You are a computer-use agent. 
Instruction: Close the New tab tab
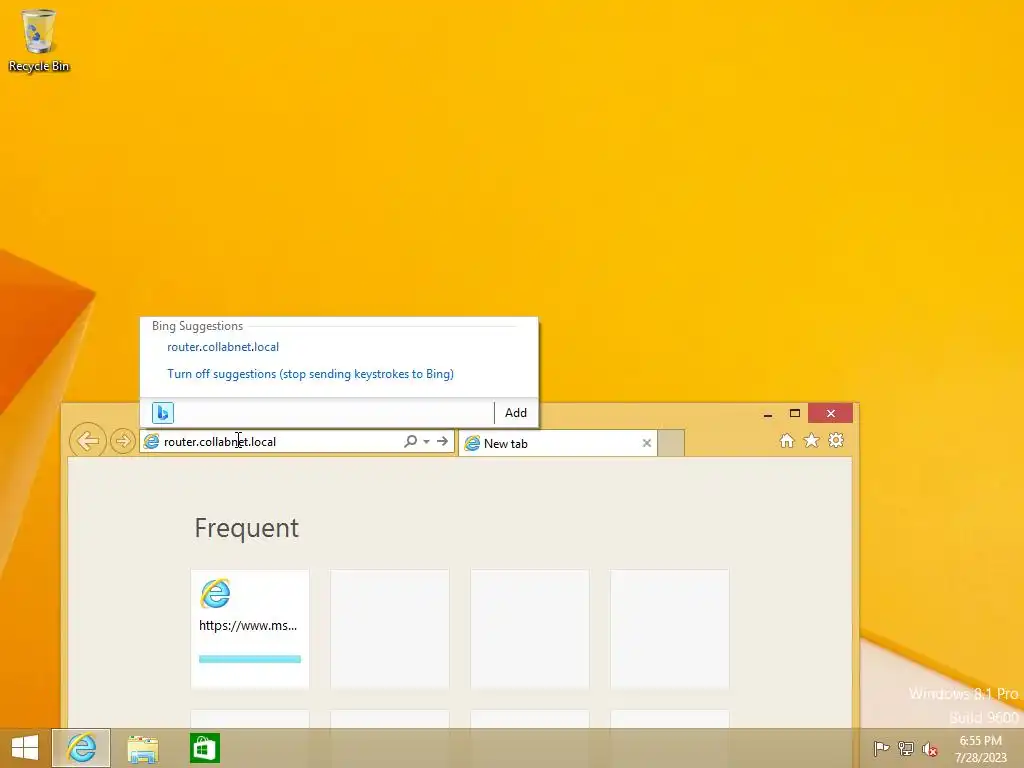click(647, 443)
